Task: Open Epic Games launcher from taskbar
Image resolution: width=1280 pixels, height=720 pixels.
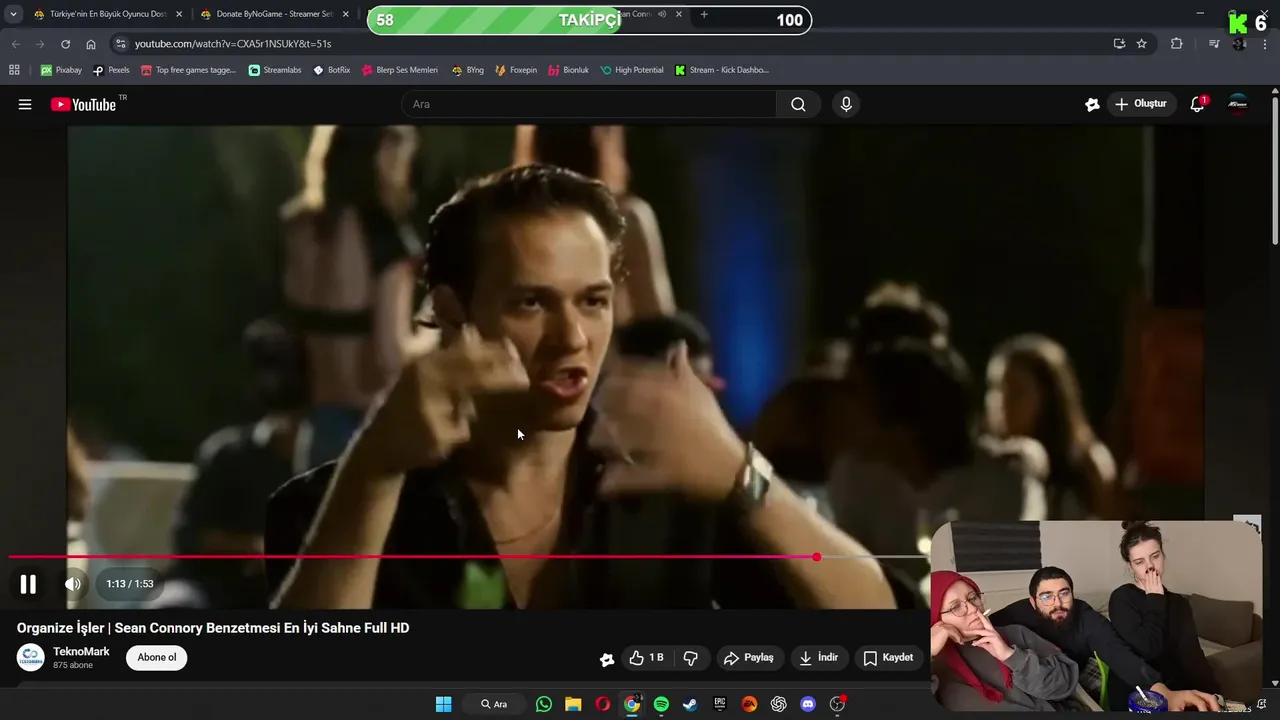Action: 720,704
